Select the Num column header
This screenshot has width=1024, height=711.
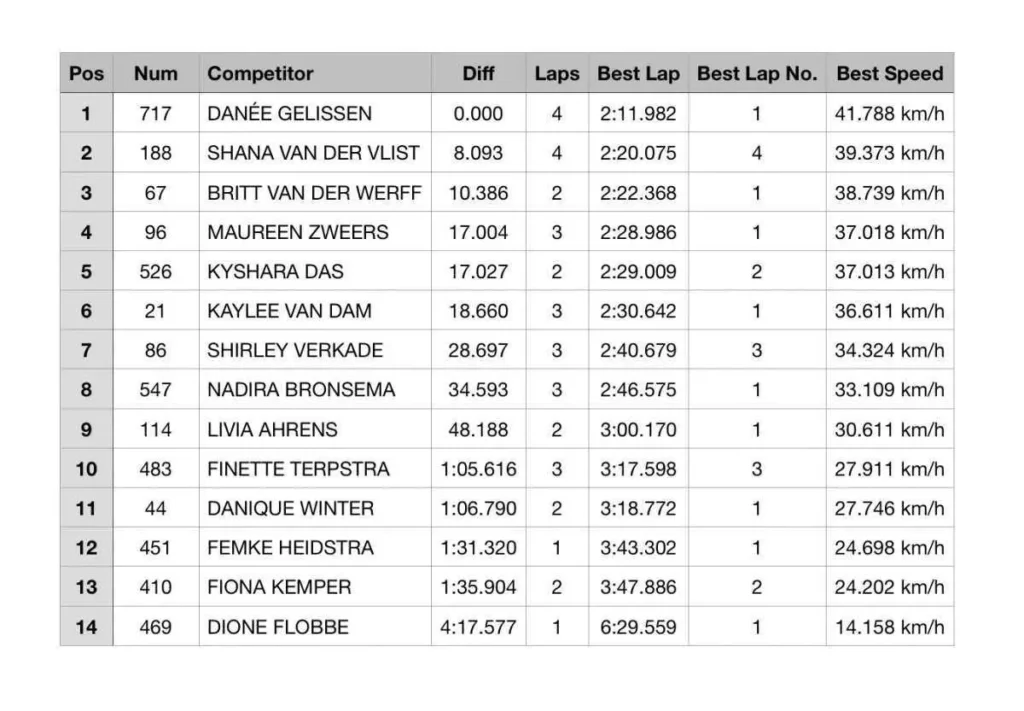point(155,73)
